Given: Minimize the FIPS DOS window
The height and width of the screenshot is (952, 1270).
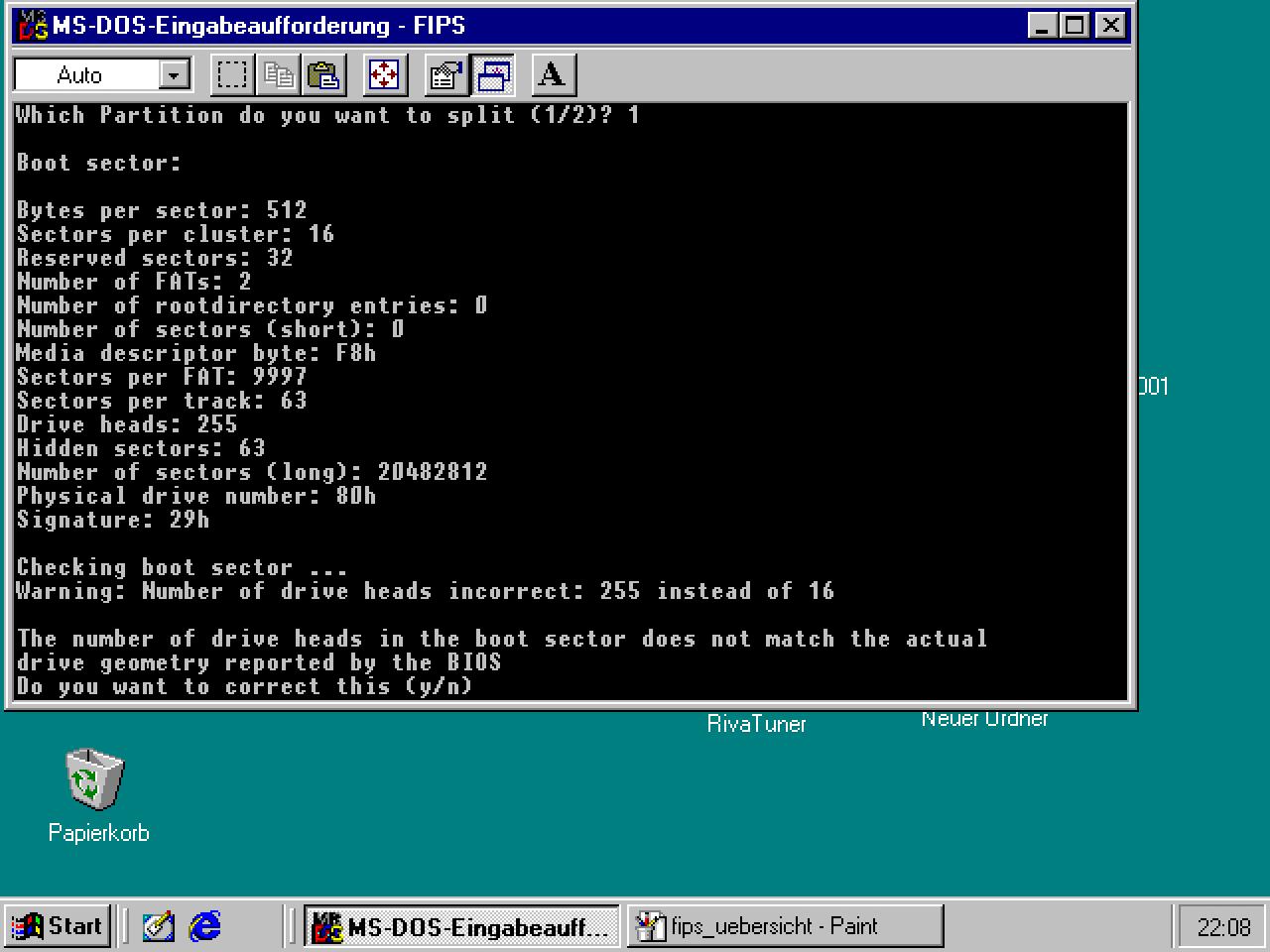Looking at the screenshot, I should pos(1042,25).
